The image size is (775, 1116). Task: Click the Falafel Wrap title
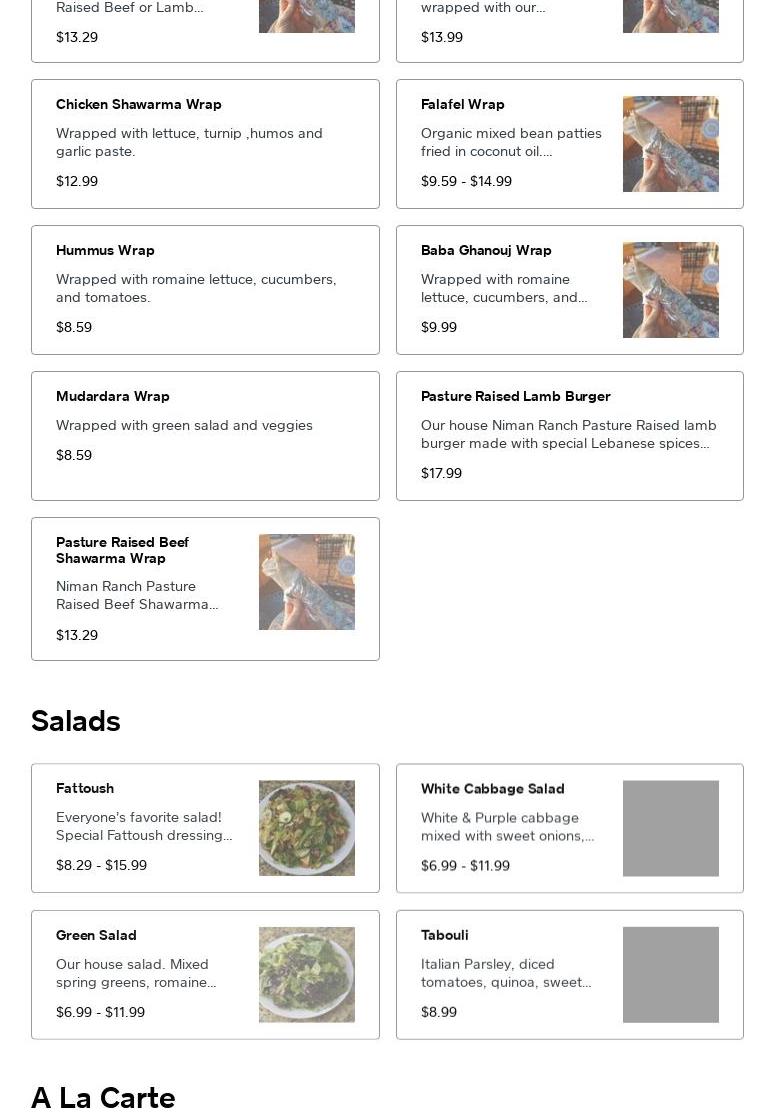[463, 104]
